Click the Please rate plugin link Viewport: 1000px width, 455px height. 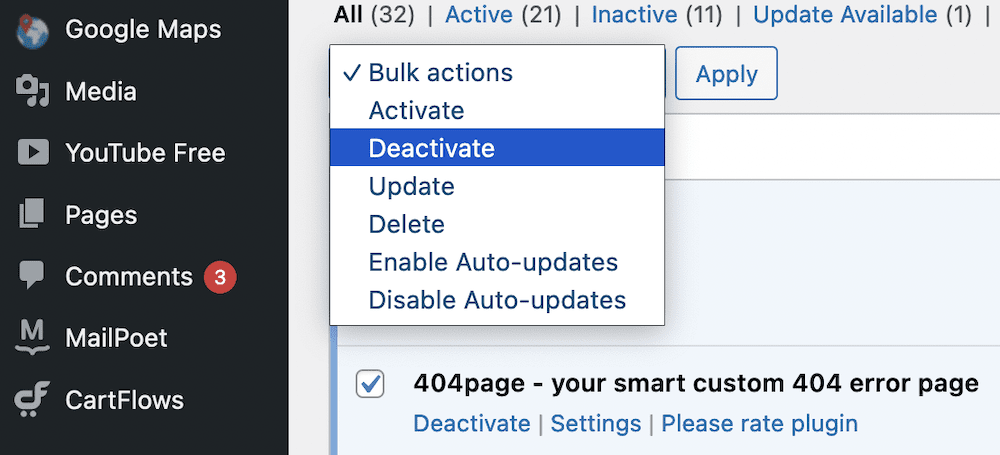point(759,423)
